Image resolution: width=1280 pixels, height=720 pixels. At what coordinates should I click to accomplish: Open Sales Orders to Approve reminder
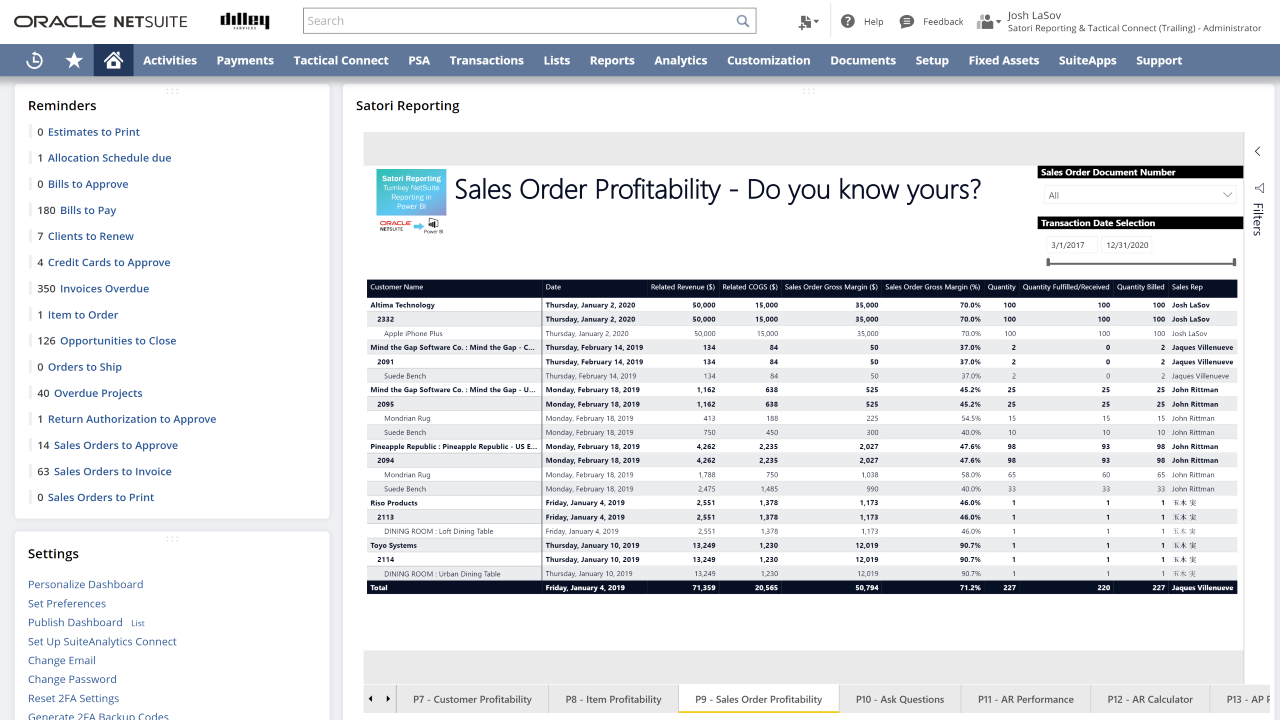click(116, 445)
